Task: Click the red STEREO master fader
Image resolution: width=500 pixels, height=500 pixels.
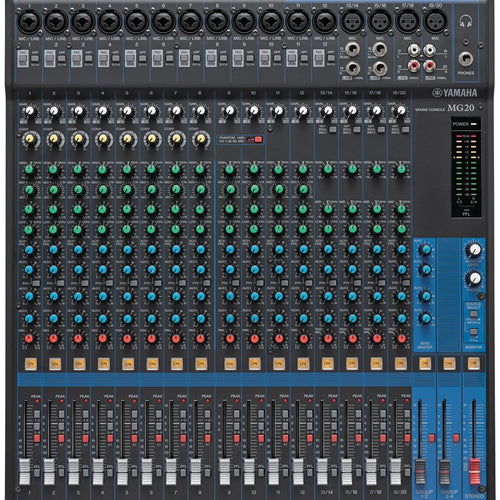Action: click(475, 471)
